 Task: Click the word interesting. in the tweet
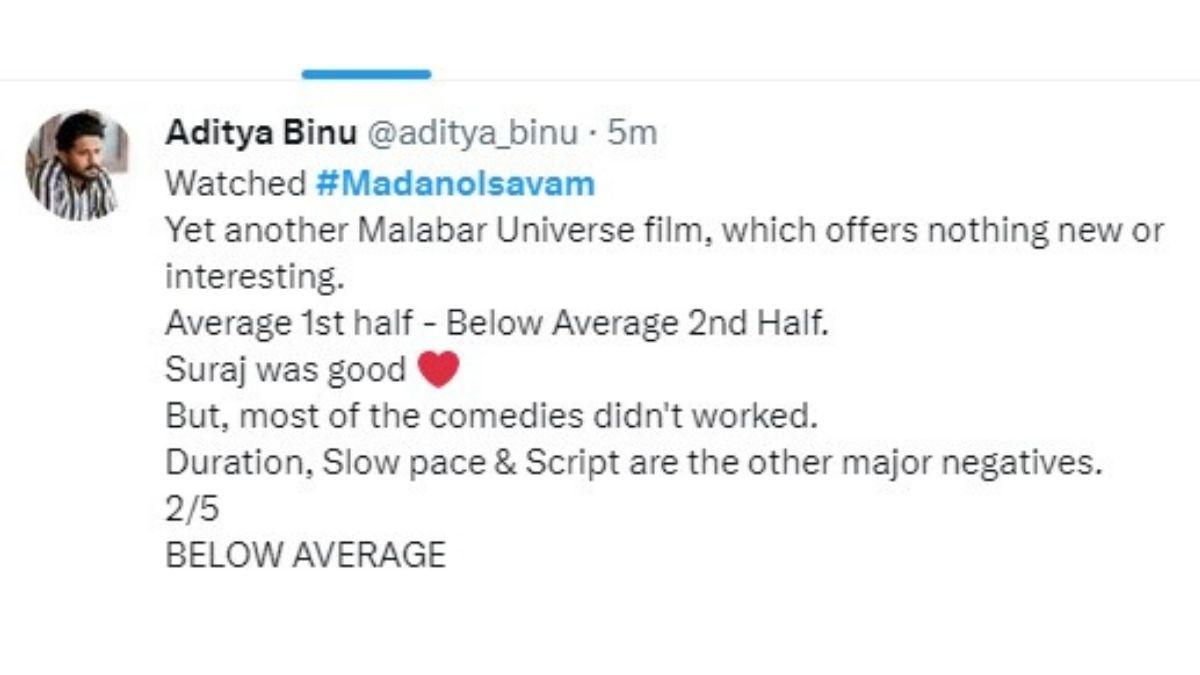(248, 277)
